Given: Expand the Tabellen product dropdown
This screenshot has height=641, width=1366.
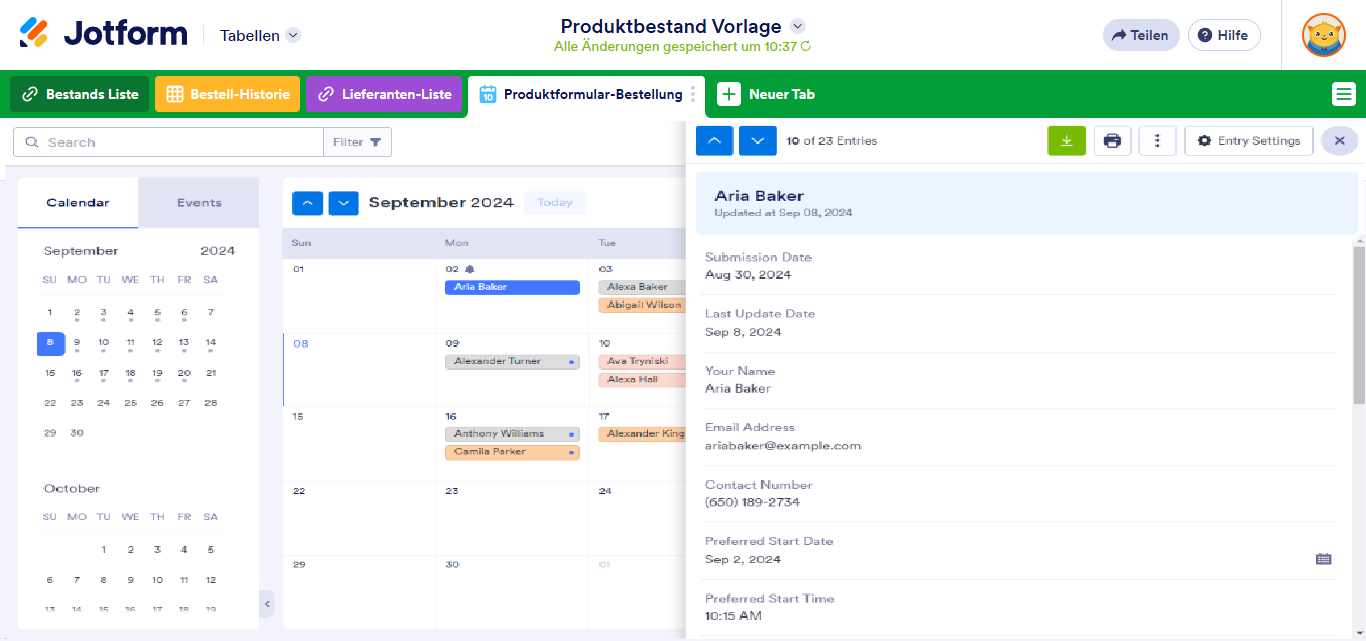Looking at the screenshot, I should pos(293,35).
